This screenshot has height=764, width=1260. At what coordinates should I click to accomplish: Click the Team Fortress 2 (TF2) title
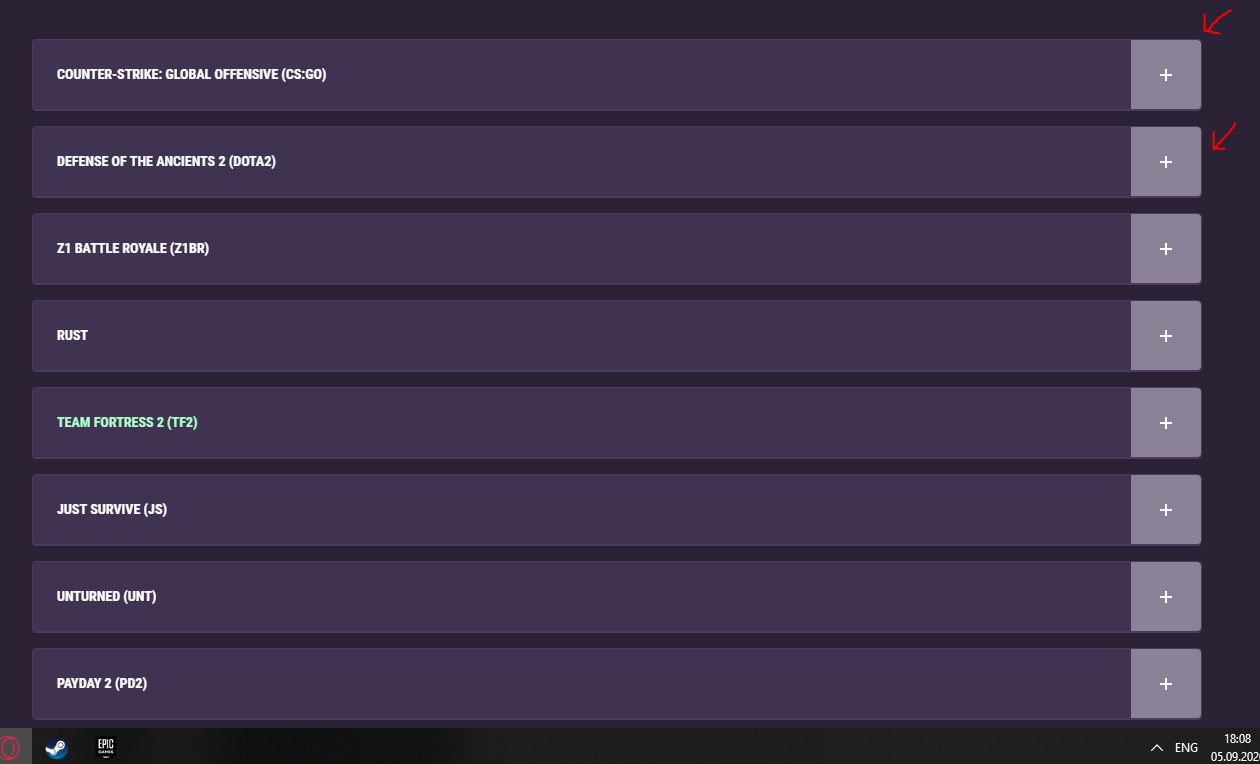pos(127,422)
